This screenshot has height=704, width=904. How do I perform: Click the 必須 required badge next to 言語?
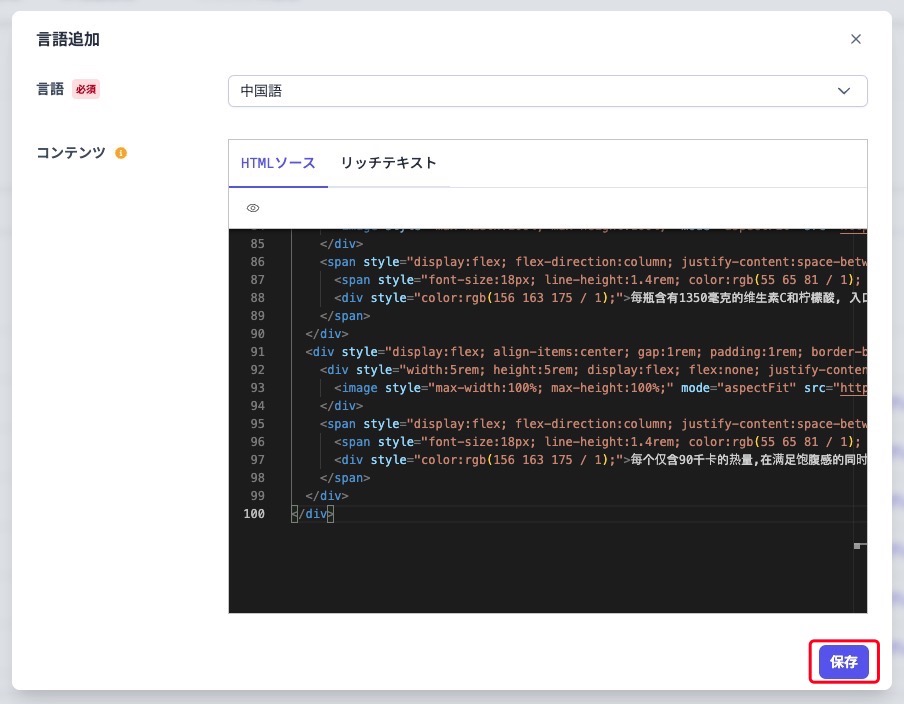86,89
